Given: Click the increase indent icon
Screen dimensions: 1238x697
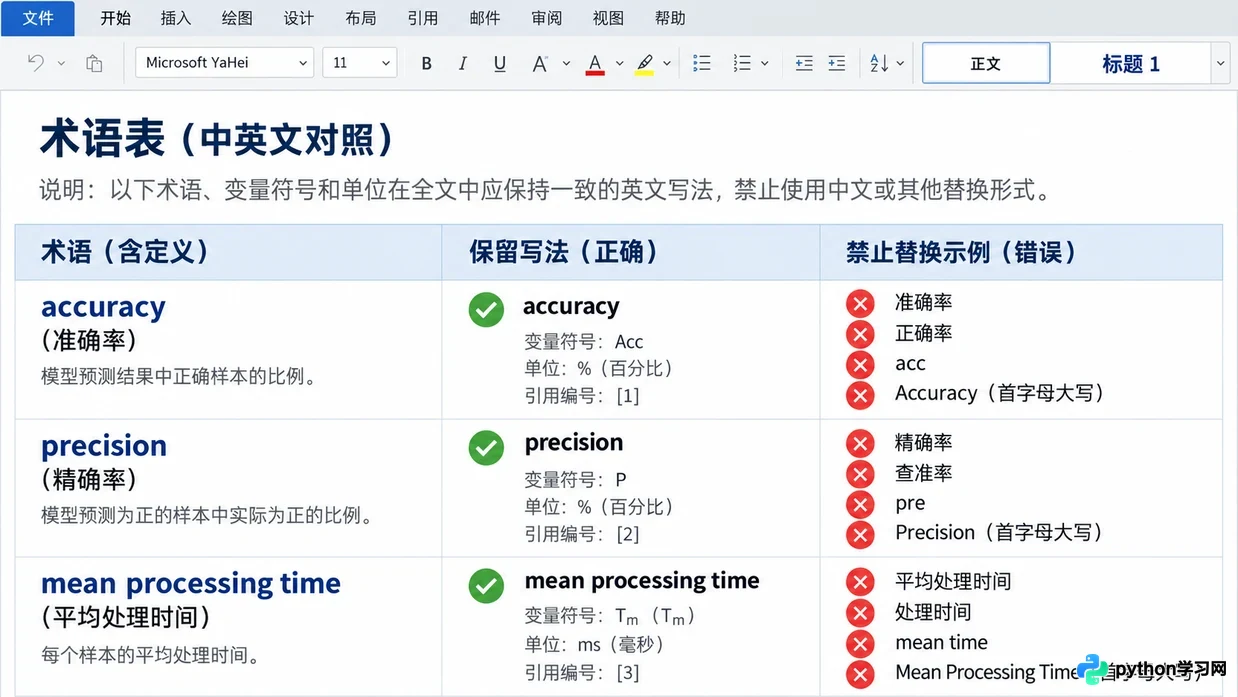Looking at the screenshot, I should (x=838, y=63).
